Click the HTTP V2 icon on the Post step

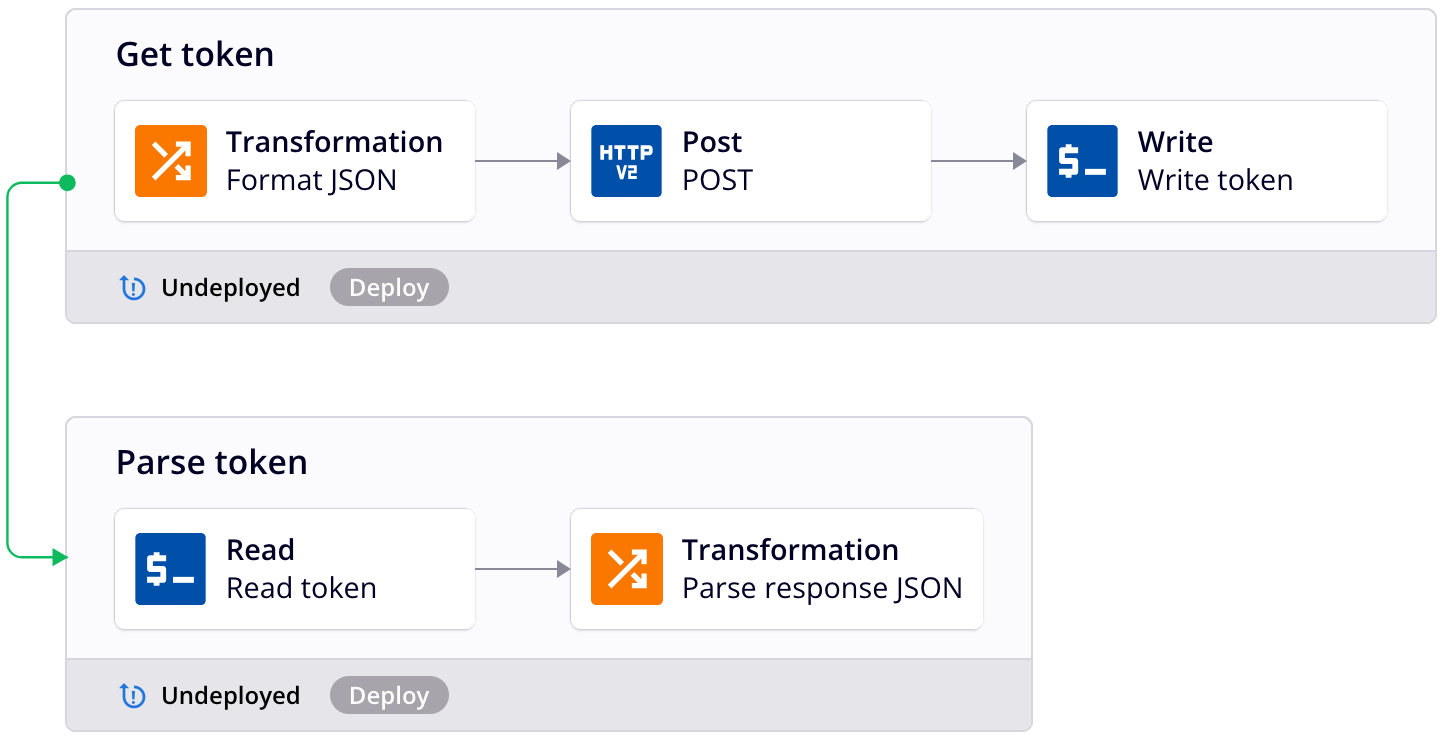click(x=625, y=161)
